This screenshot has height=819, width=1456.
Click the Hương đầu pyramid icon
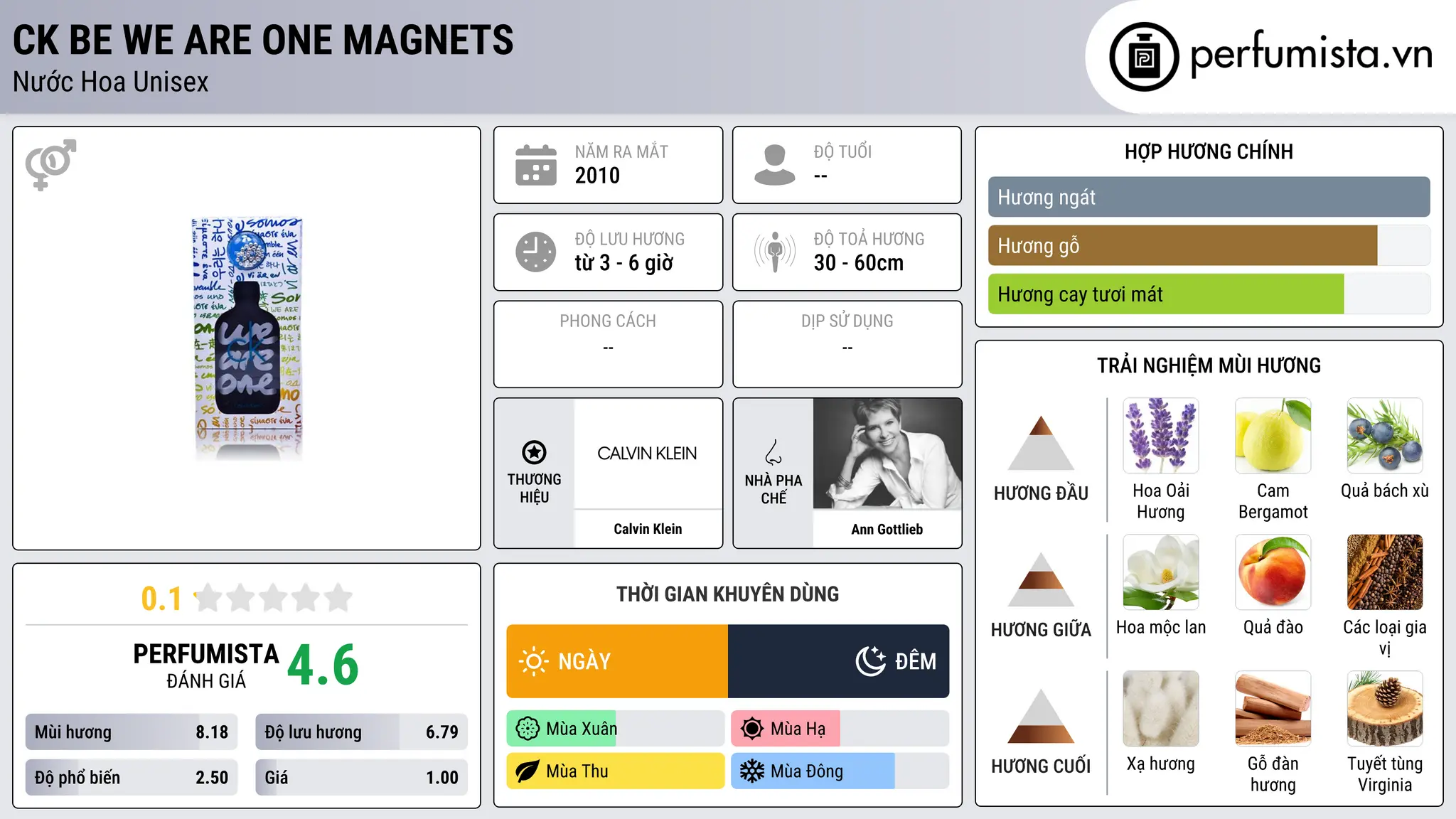[x=1041, y=442]
